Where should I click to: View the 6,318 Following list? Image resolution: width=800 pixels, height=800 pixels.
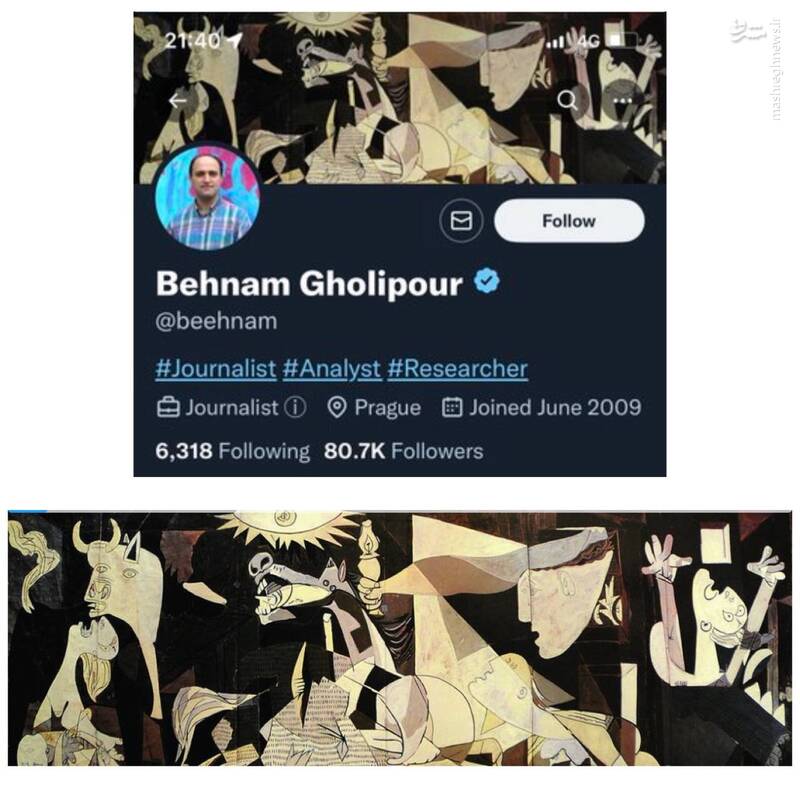pos(233,451)
